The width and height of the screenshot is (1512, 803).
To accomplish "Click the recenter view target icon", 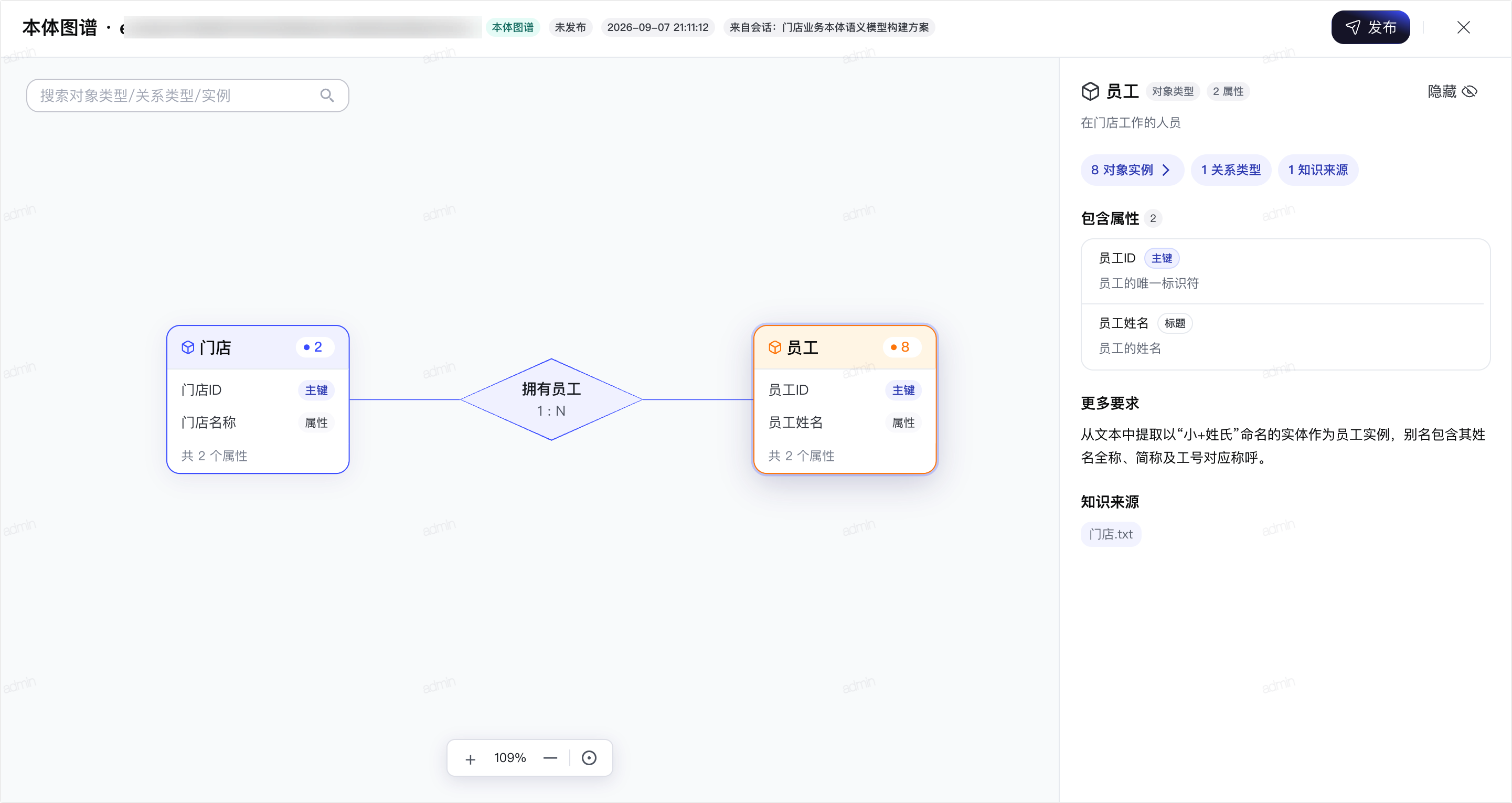I will [x=589, y=758].
